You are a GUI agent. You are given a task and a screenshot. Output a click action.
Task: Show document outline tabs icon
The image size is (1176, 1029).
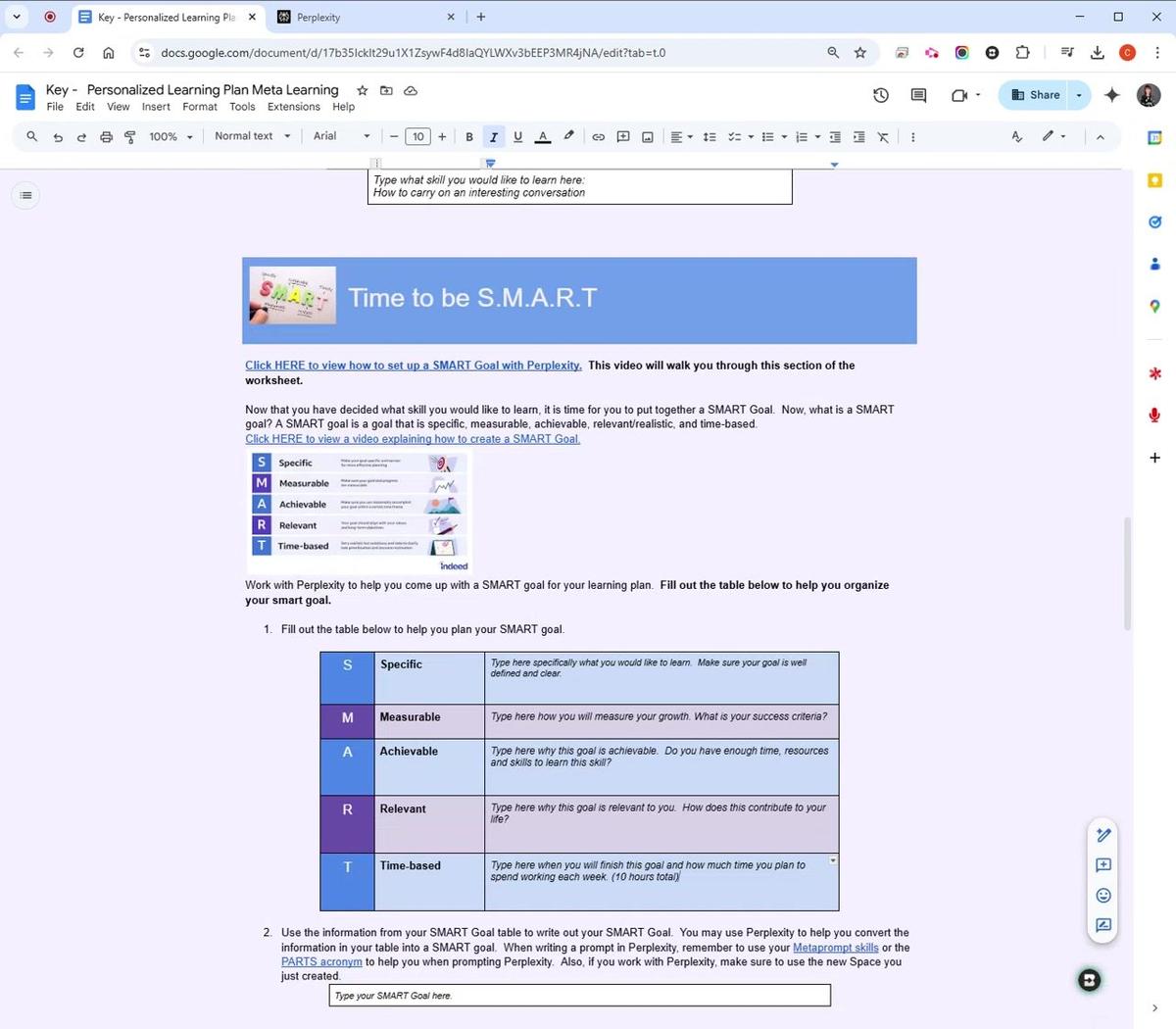(x=26, y=195)
